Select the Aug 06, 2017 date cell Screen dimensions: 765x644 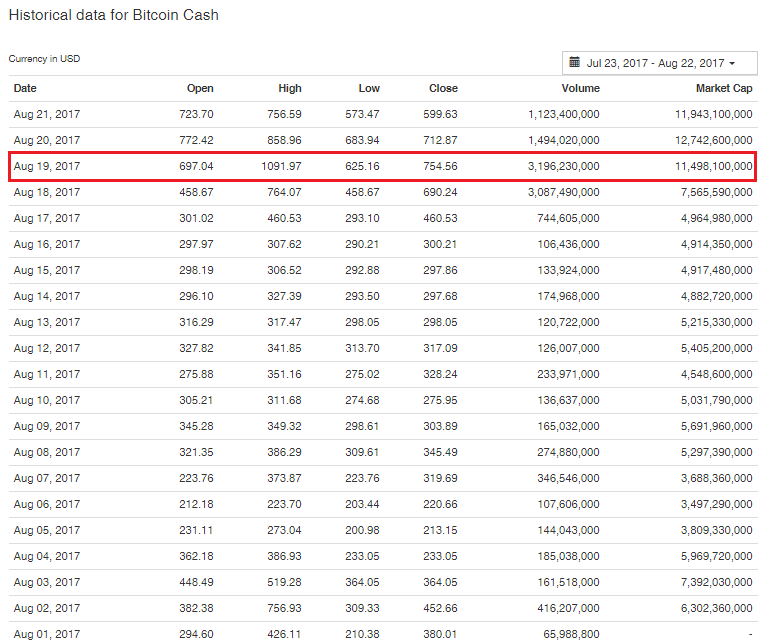47,504
